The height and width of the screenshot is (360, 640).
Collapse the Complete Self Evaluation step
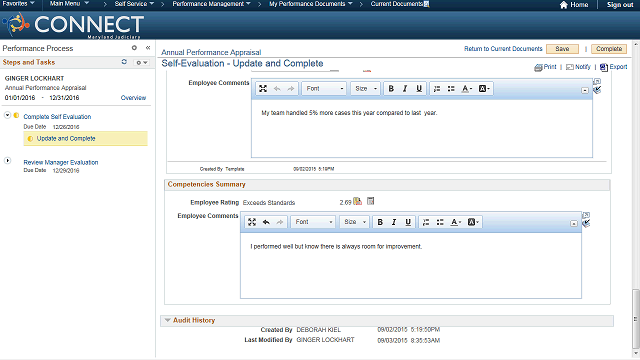7,115
